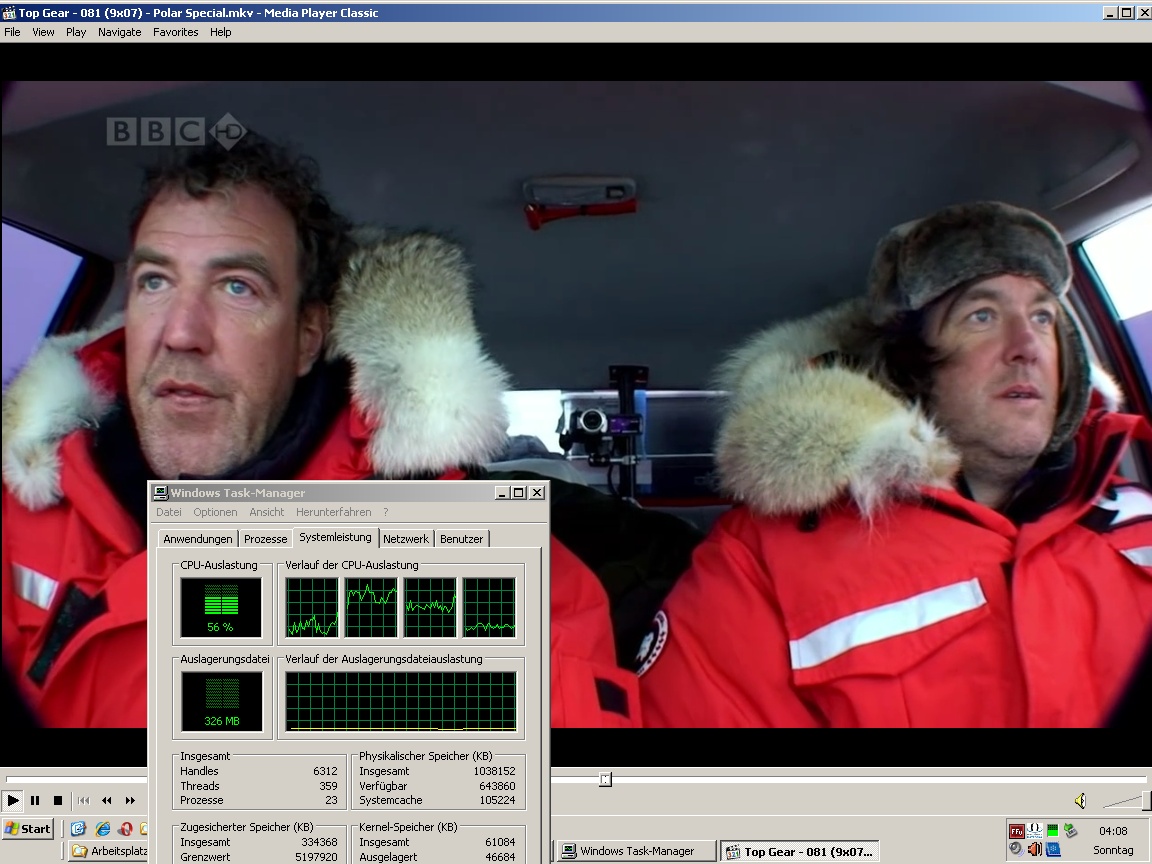Pause the video playback
The image size is (1152, 864).
35,800
